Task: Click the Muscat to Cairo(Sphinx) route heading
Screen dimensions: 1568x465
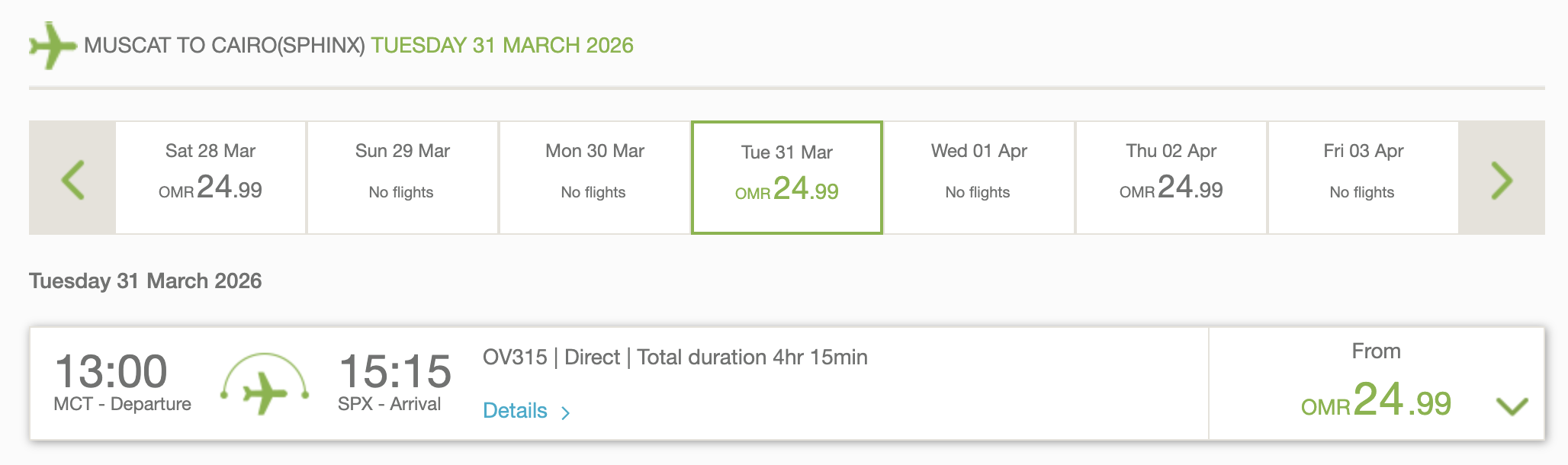Action: 224,46
